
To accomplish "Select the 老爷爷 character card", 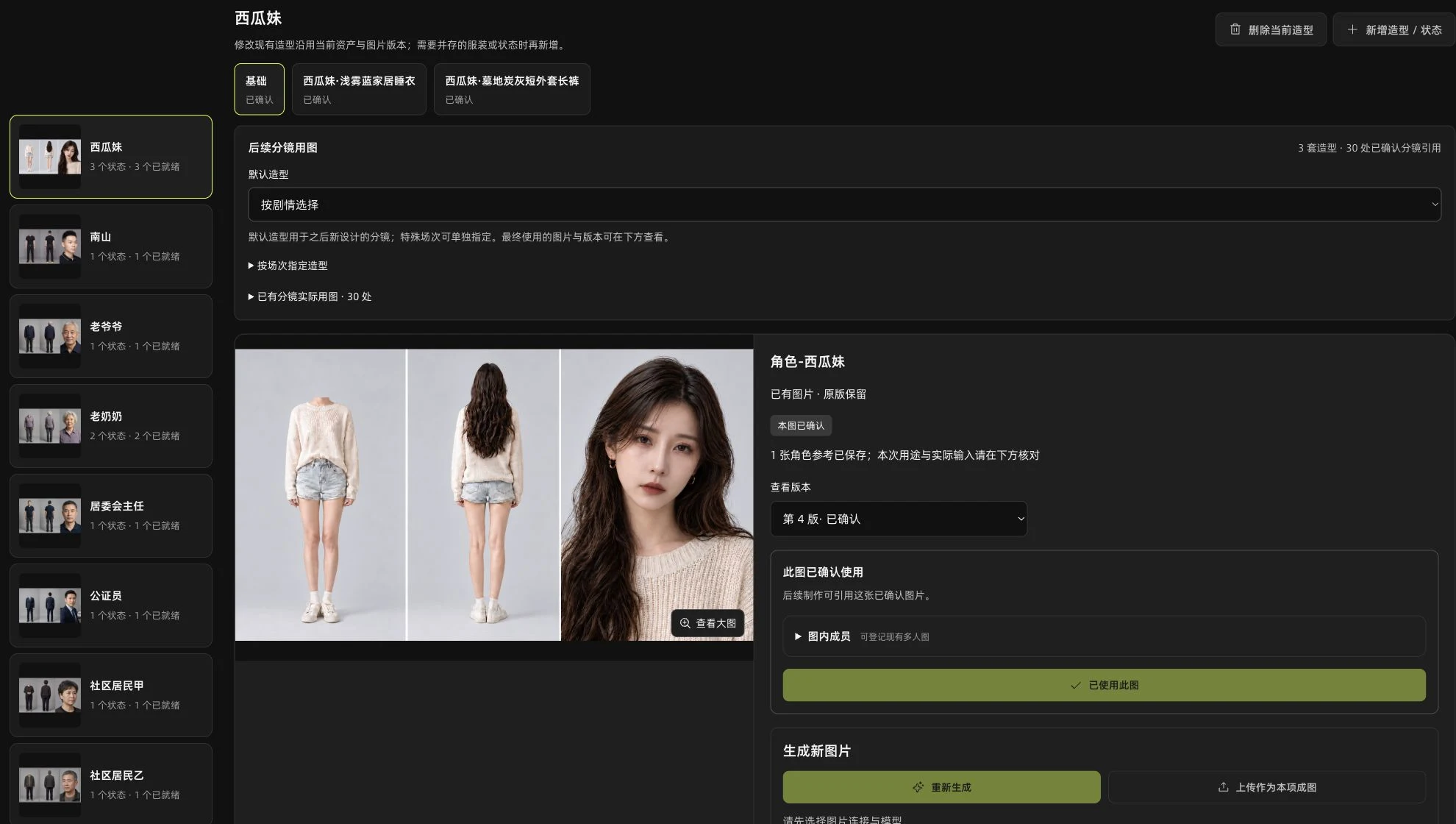I will [111, 336].
